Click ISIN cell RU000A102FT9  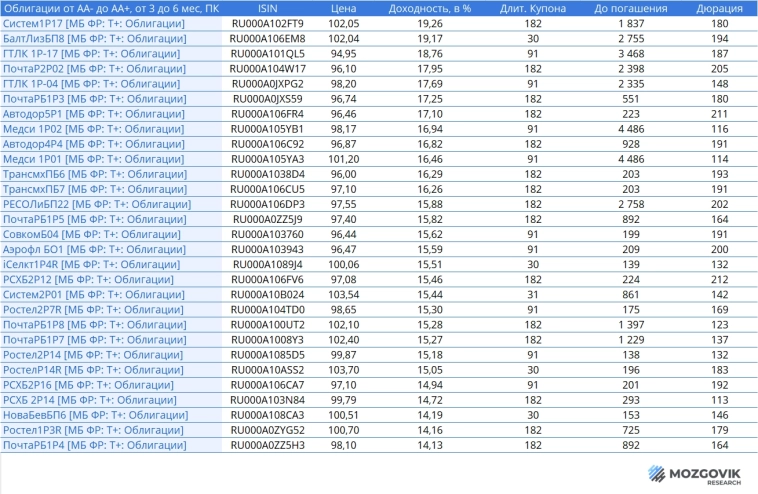tap(267, 23)
